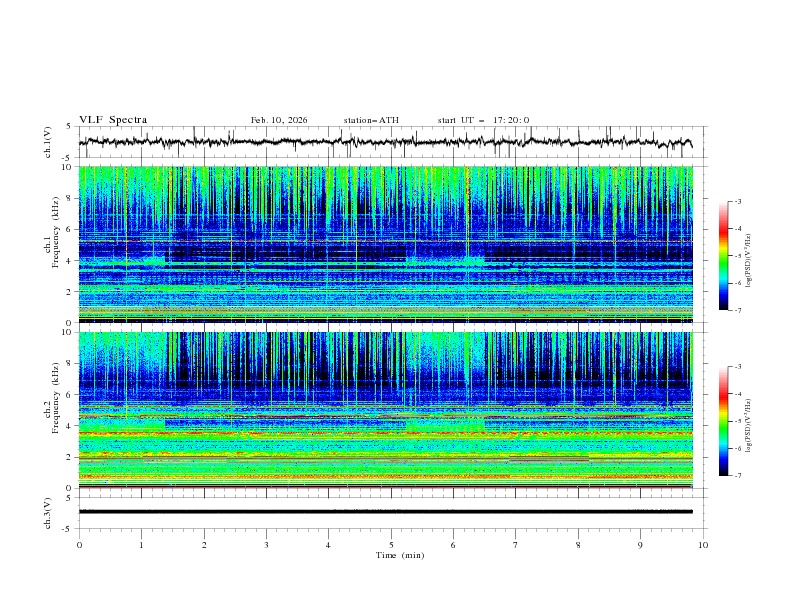Click the "-7" label on ch.2 color bar

[737, 476]
